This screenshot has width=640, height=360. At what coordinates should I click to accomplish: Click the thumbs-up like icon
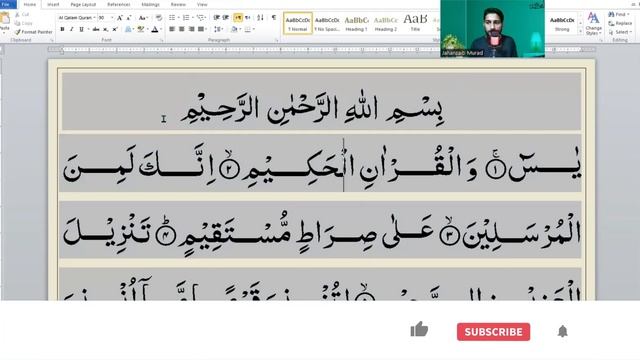pos(419,329)
